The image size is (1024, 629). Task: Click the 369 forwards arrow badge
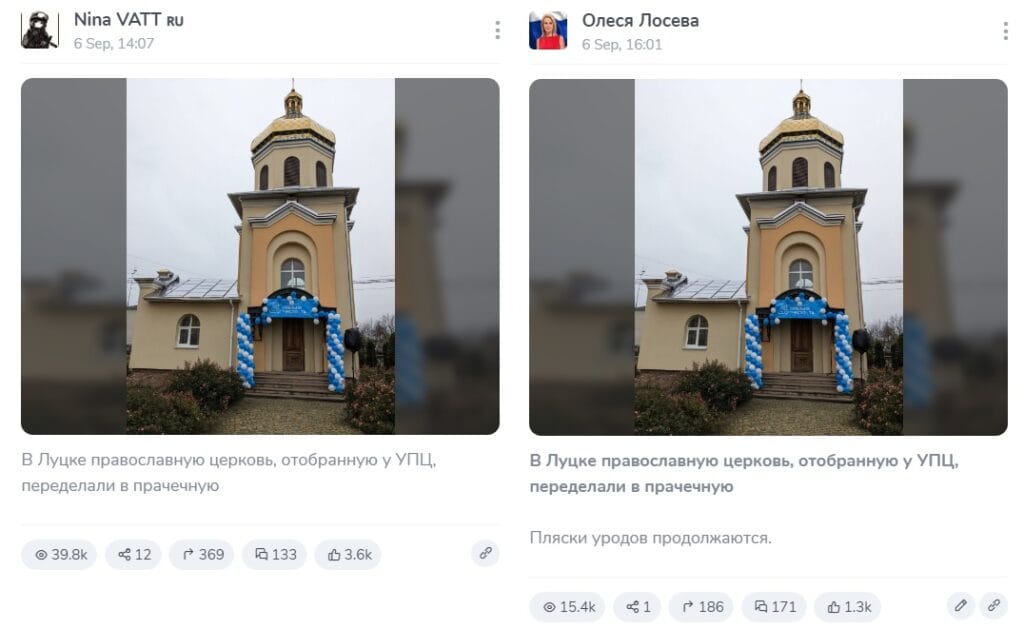[202, 555]
